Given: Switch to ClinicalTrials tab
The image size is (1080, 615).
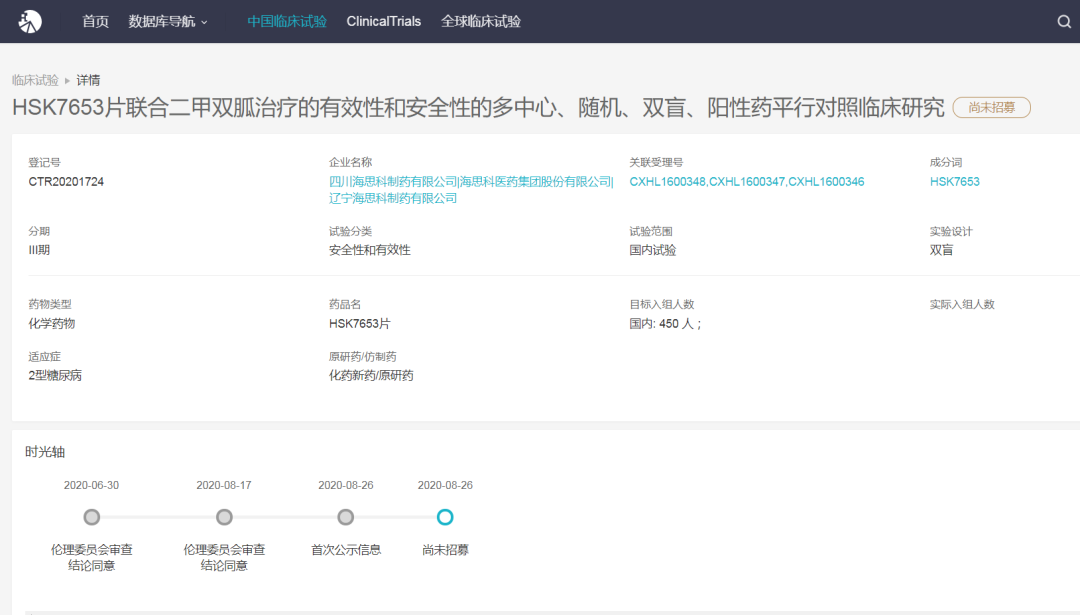Looking at the screenshot, I should click(x=384, y=21).
